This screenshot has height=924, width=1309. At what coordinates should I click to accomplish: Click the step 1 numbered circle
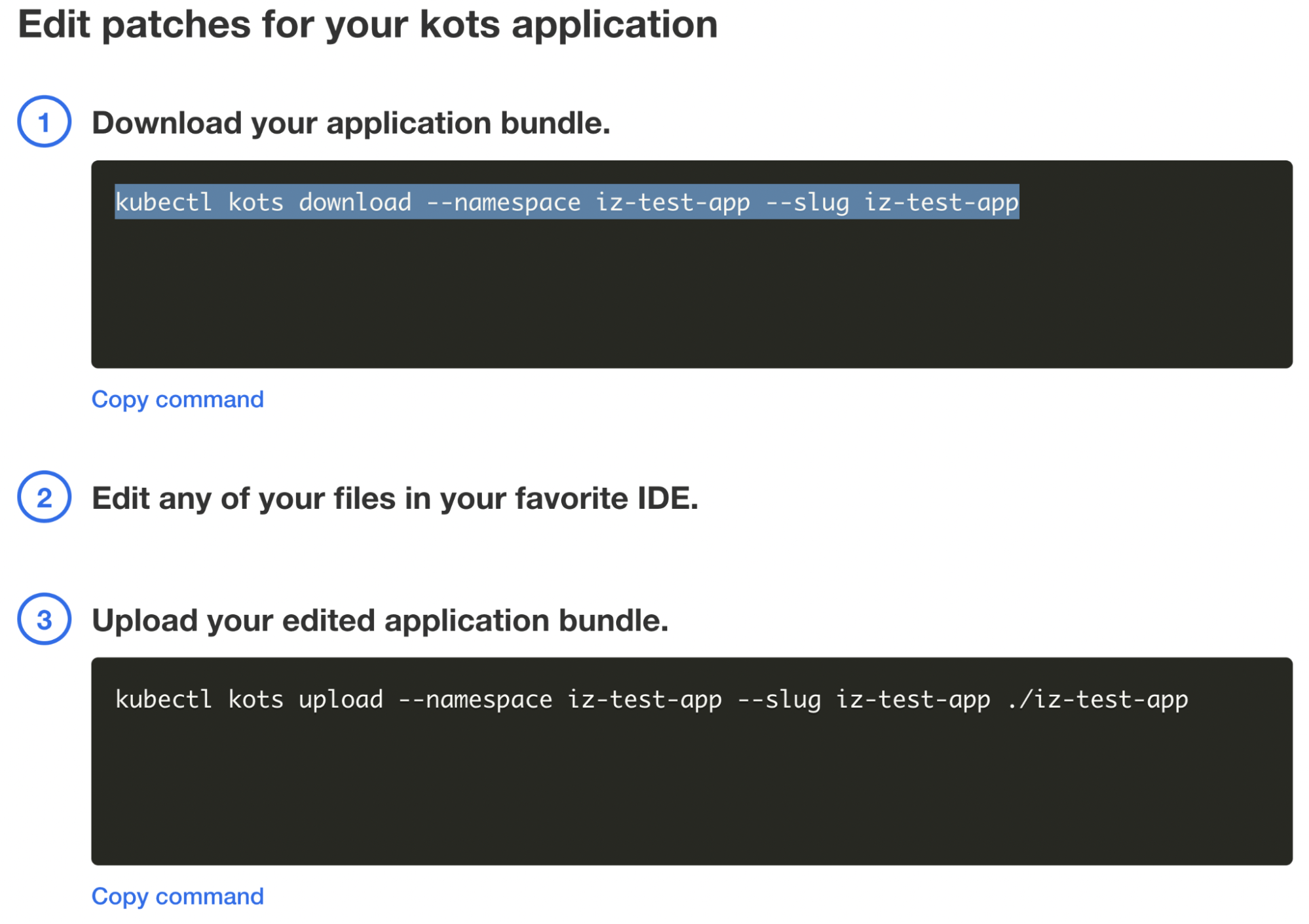point(44,122)
